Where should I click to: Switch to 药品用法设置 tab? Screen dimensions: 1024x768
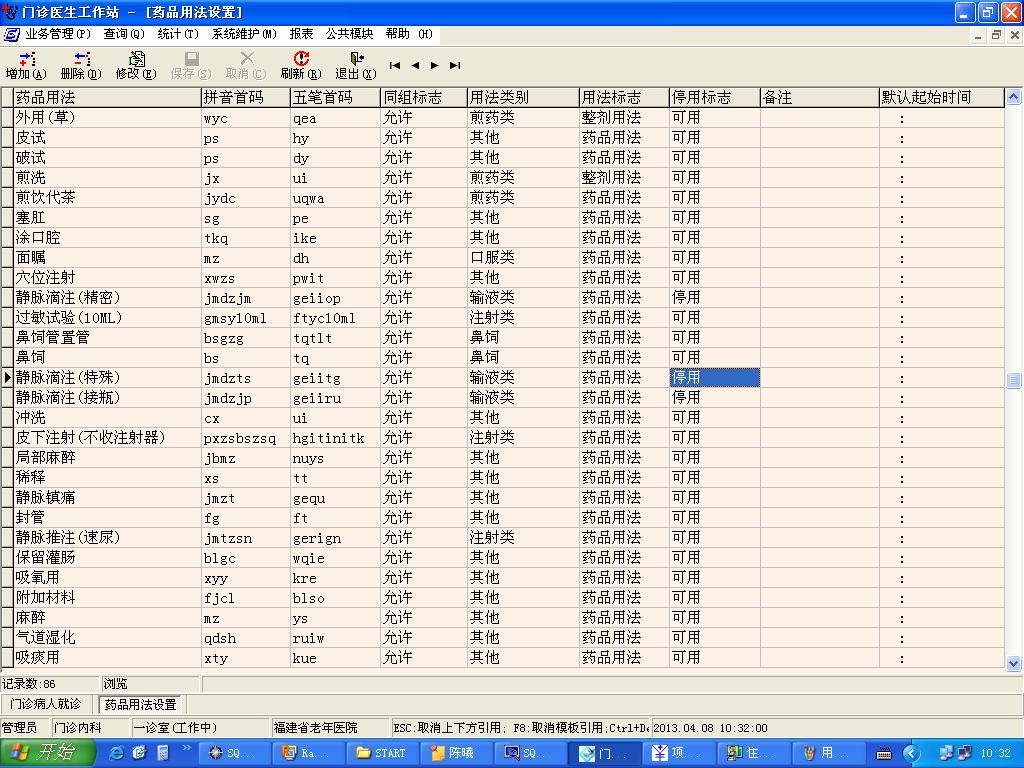(141, 705)
